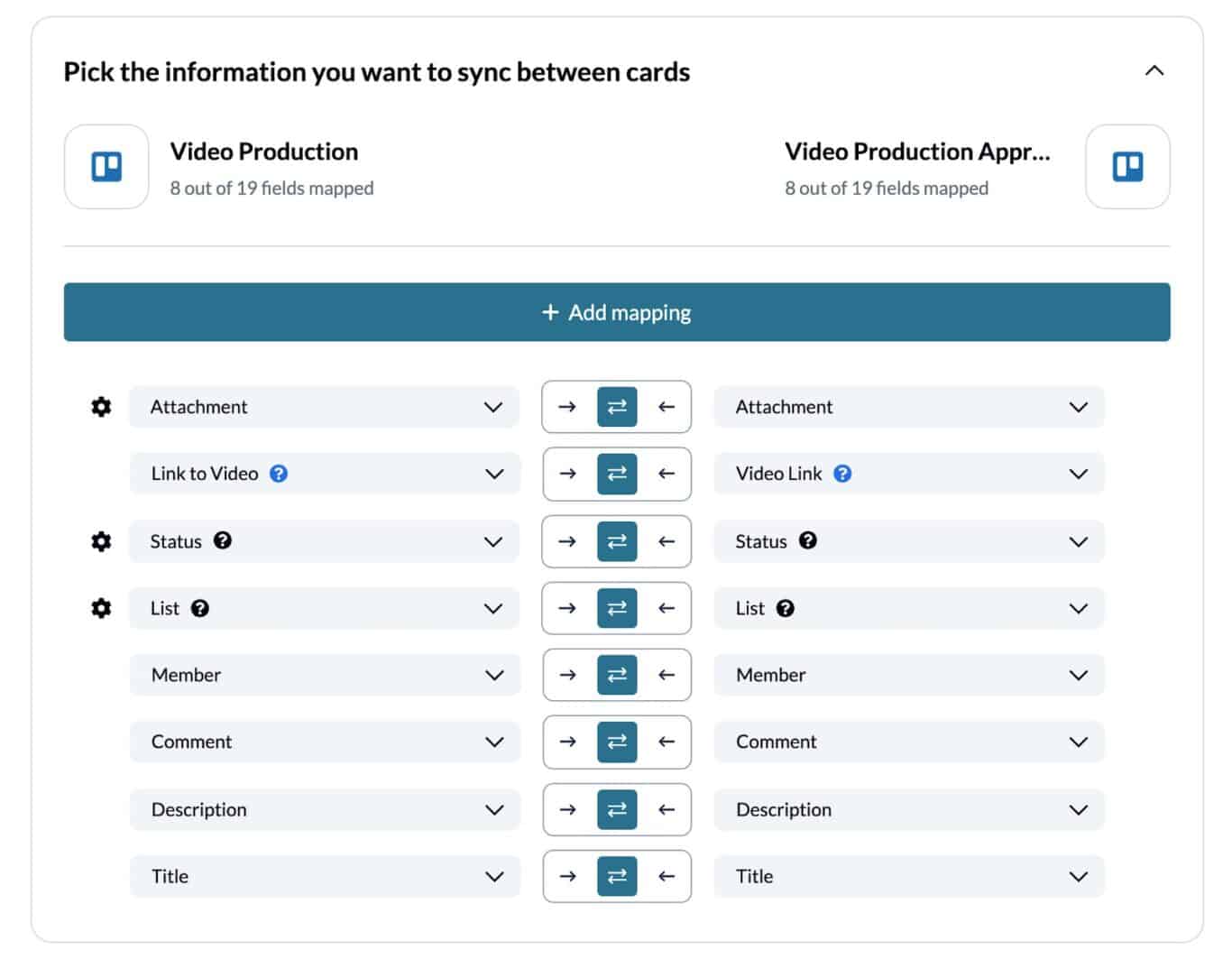
Task: Set List sync to left arrow
Action: coord(667,608)
